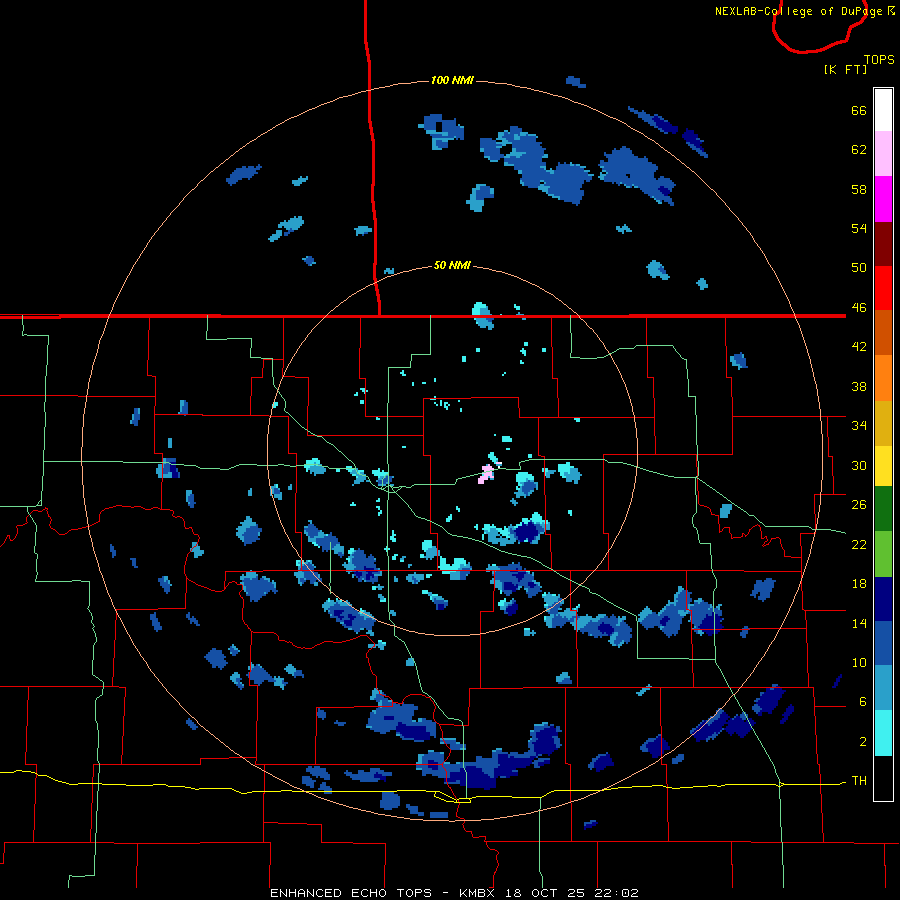Click the bright red legend swatch
The width and height of the screenshot is (900, 900).
[x=883, y=288]
